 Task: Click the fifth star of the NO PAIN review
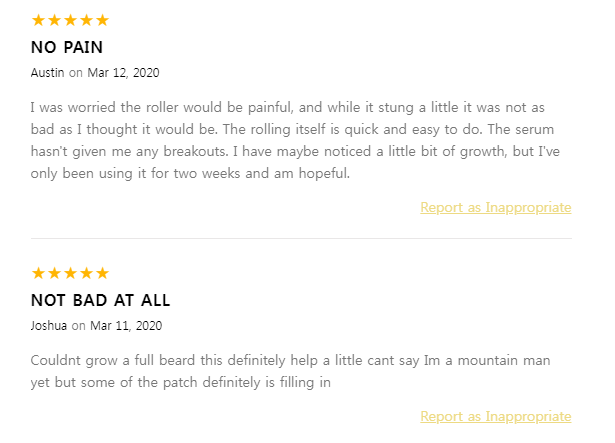pyautogui.click(x=102, y=20)
